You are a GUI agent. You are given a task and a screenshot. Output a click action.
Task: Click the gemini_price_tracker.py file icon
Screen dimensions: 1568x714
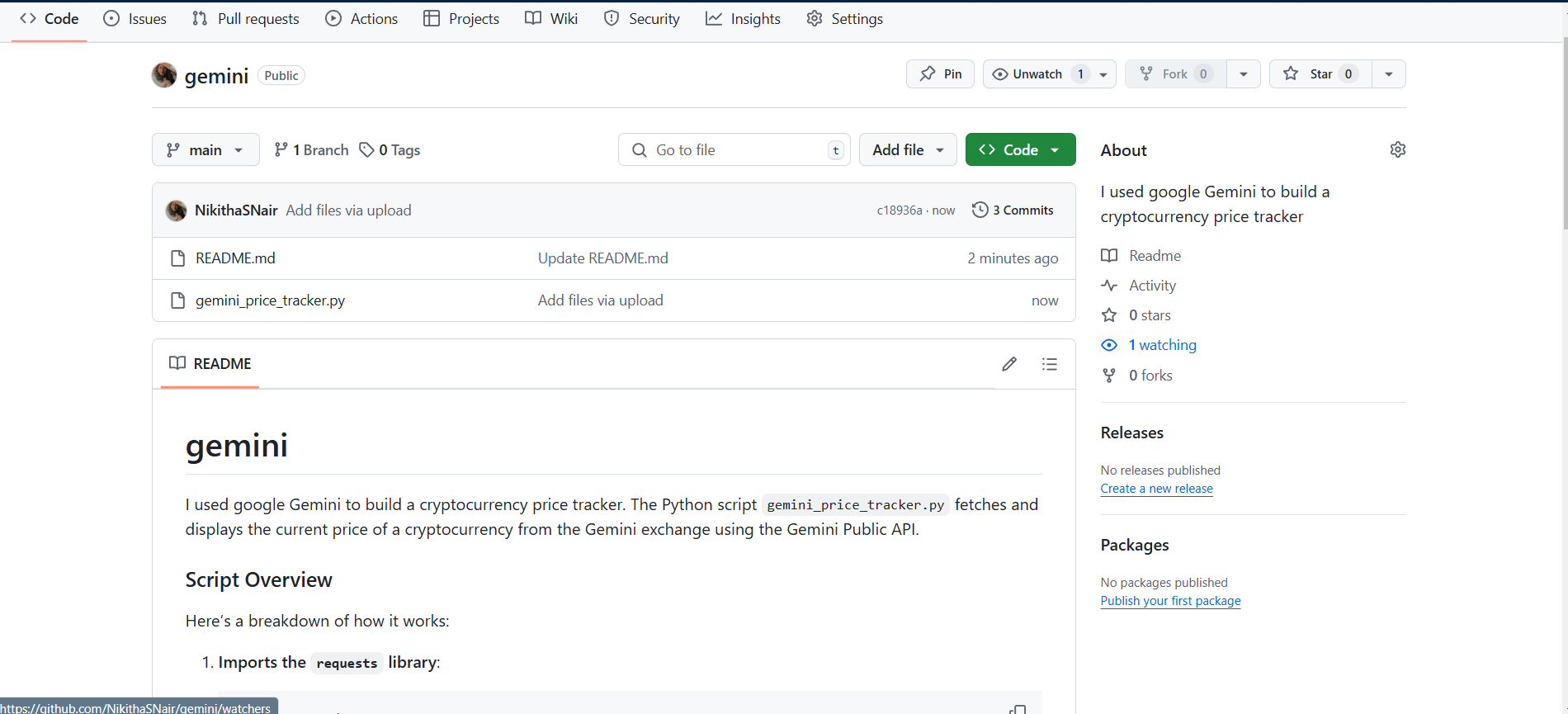point(177,300)
